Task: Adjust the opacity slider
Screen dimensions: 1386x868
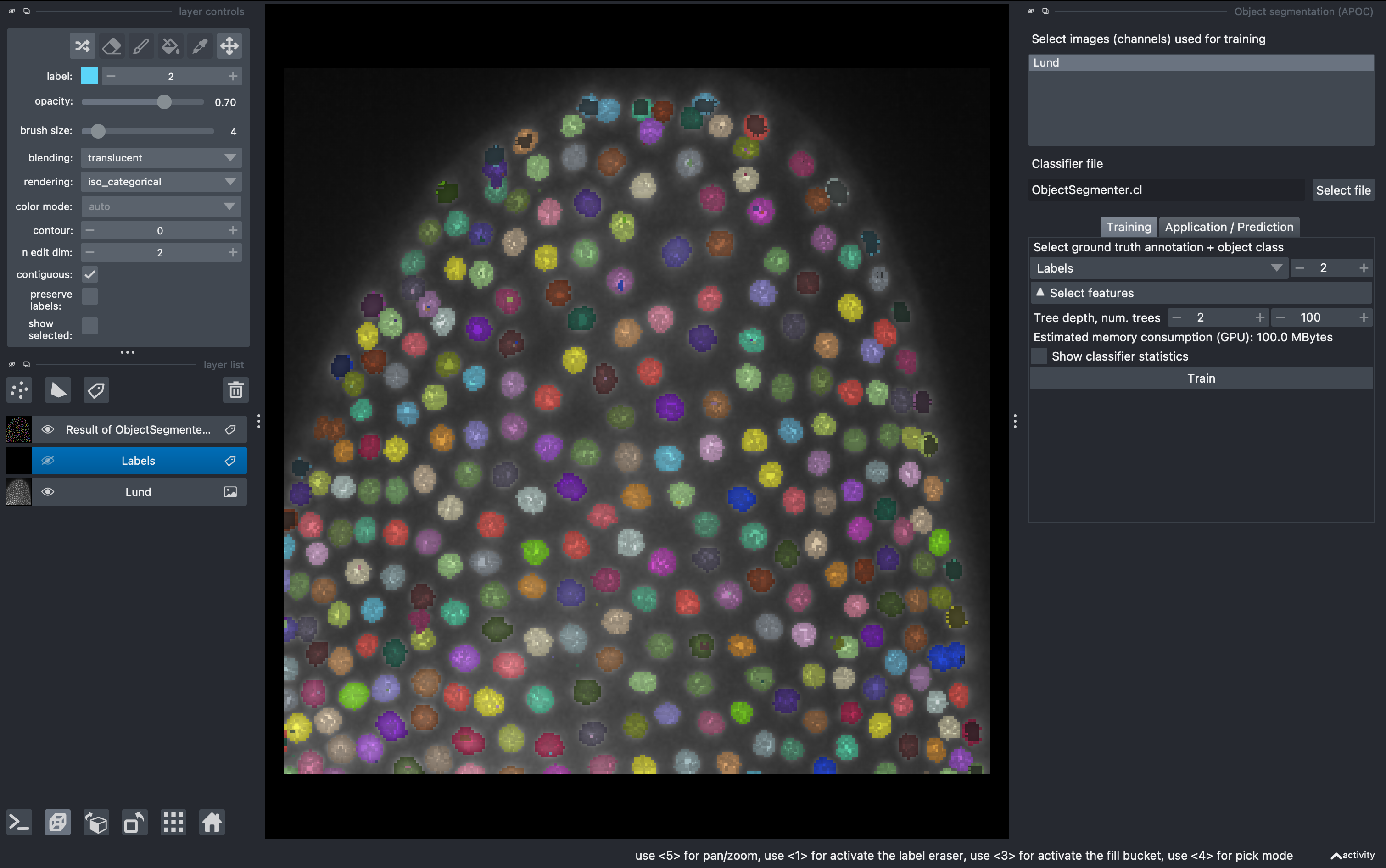Action: 164,102
